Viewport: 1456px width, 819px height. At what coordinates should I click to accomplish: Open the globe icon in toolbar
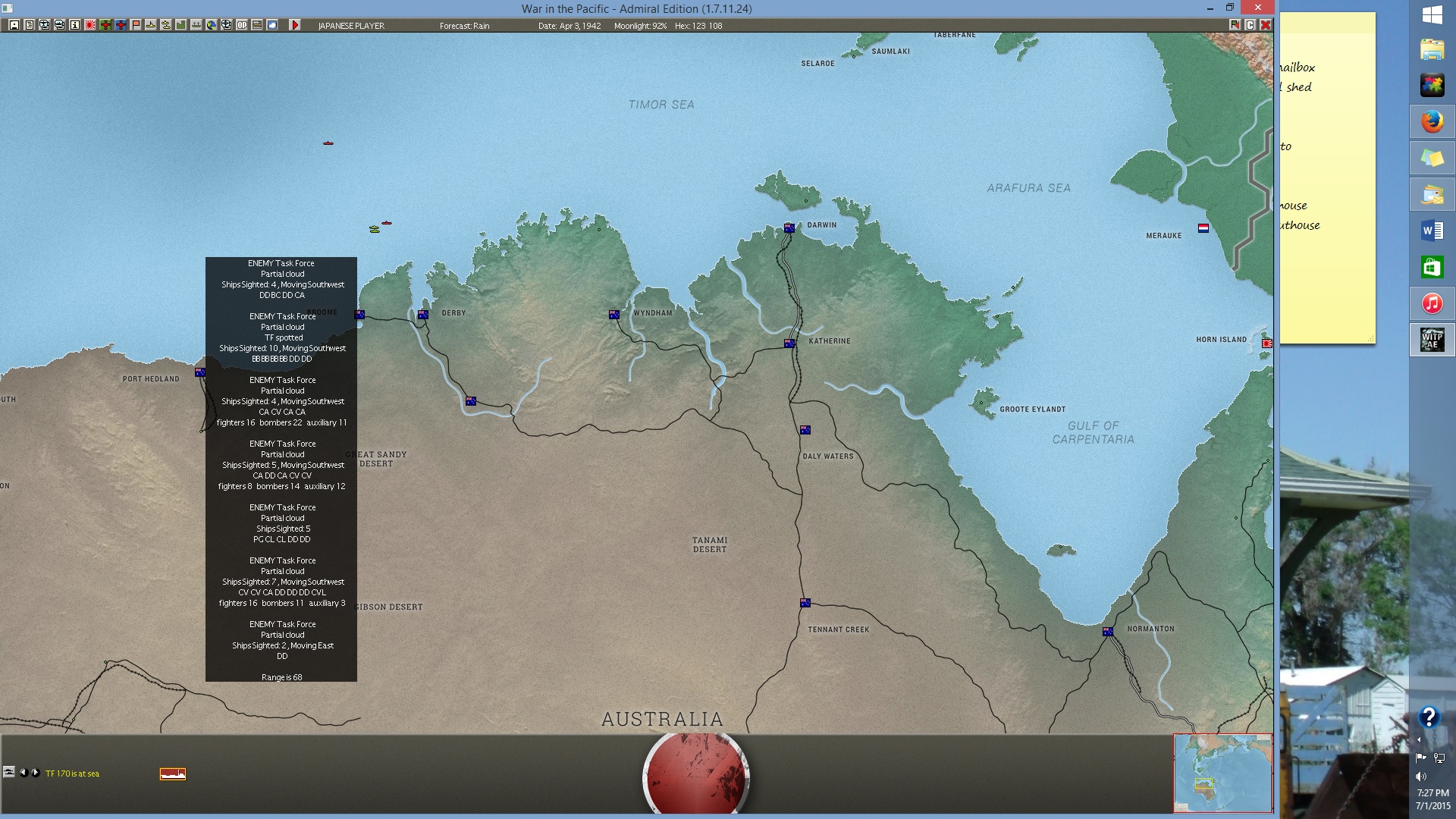point(212,25)
